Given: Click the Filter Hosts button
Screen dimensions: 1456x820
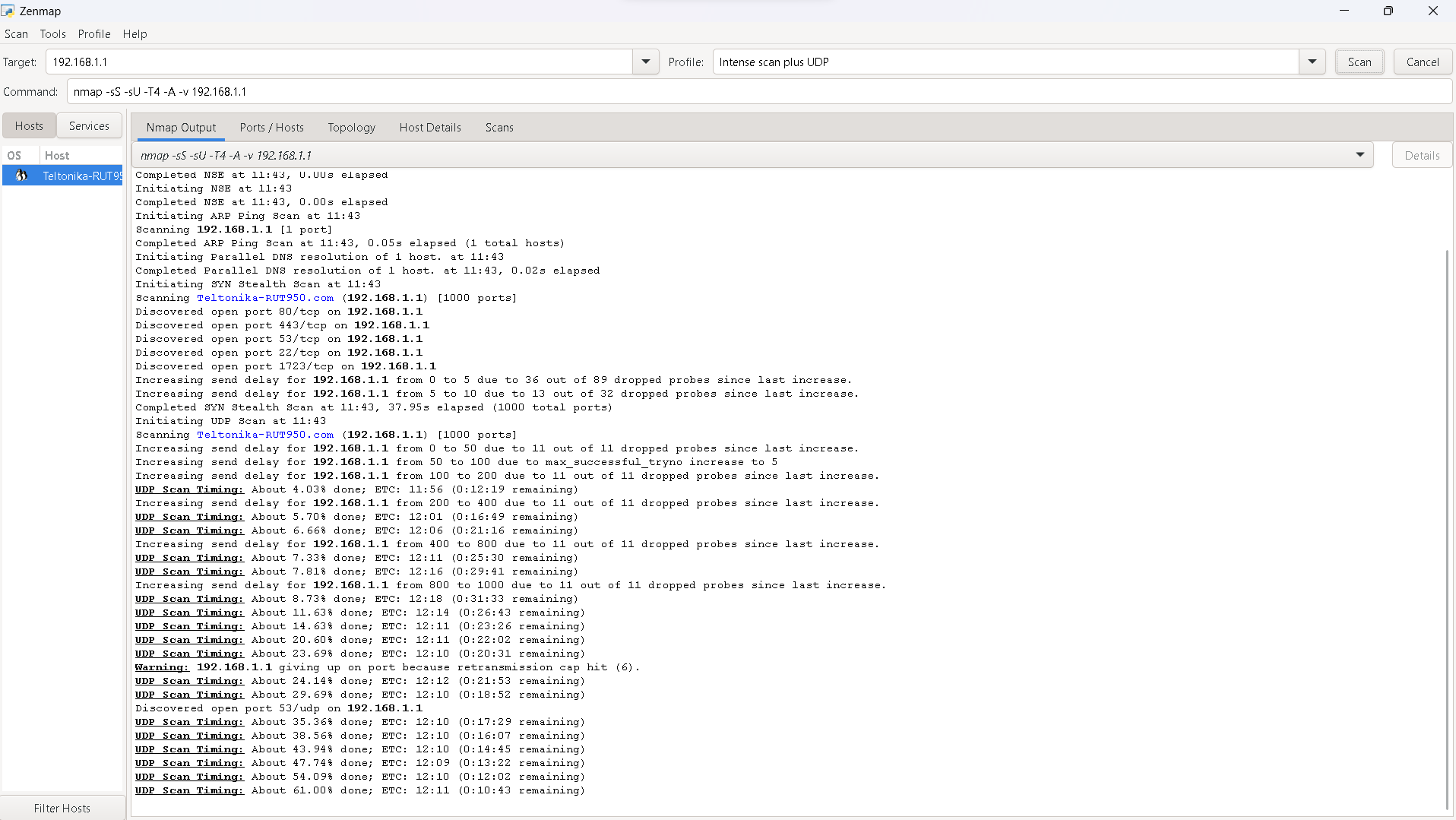Looking at the screenshot, I should pyautogui.click(x=62, y=808).
